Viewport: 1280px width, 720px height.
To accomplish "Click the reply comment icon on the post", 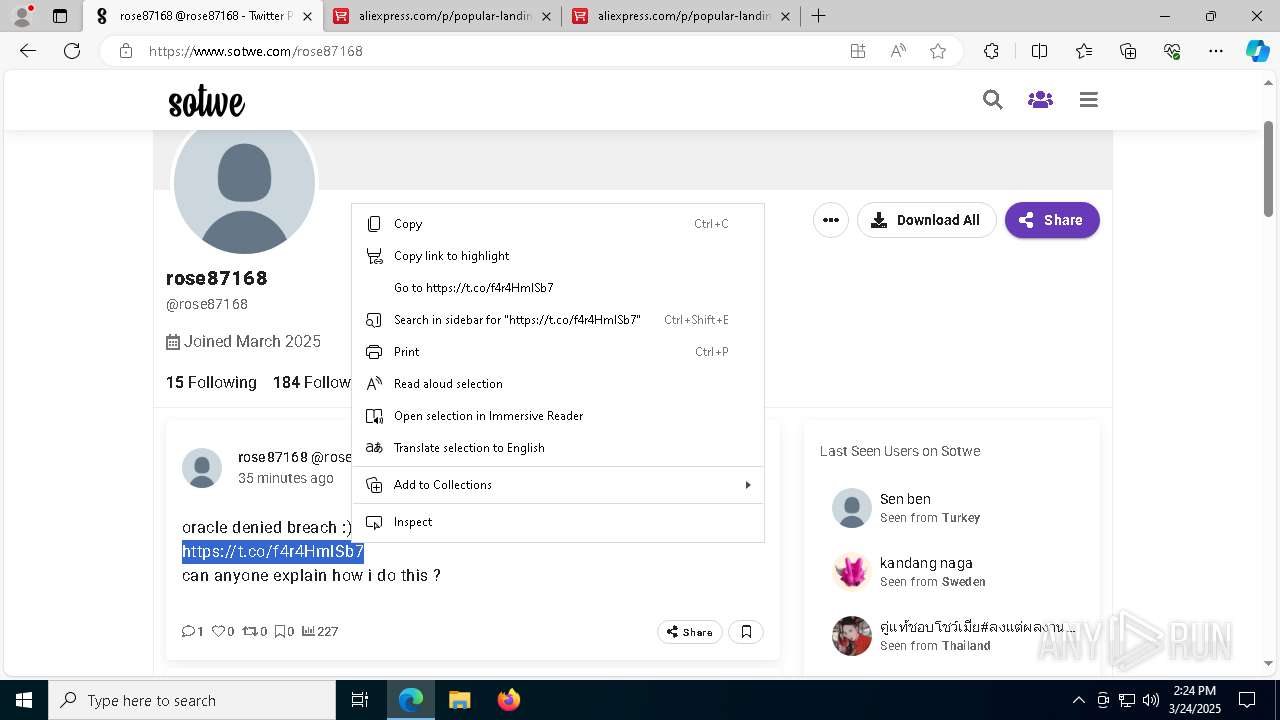I will (188, 631).
